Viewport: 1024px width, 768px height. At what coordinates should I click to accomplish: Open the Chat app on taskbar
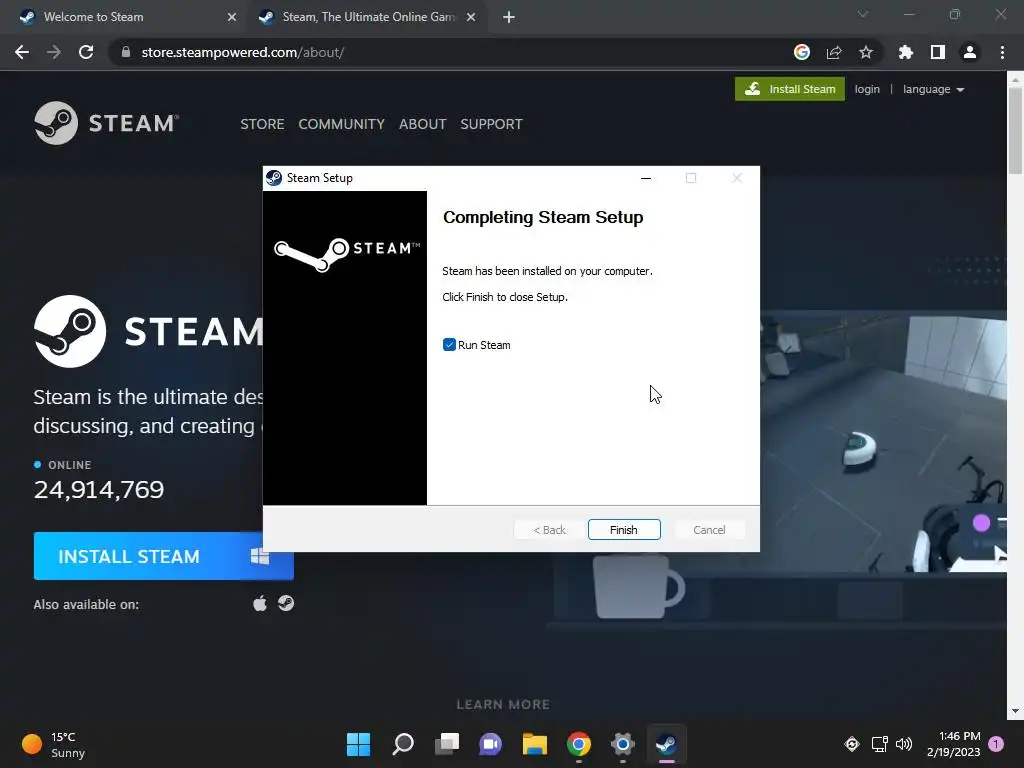point(490,744)
